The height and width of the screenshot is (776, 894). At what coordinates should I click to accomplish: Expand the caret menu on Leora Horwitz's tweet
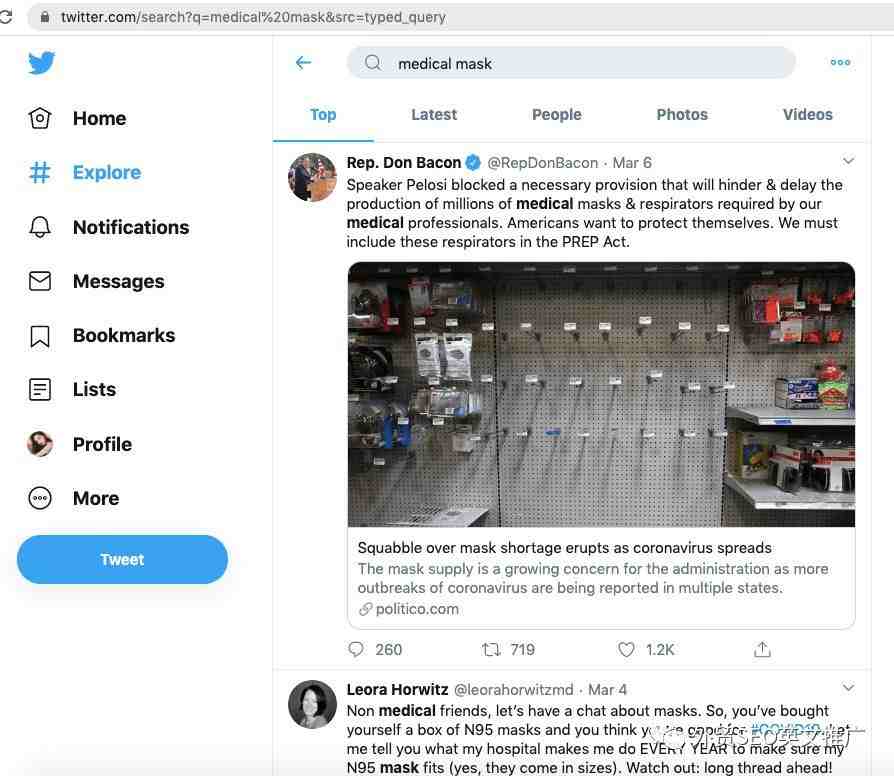coord(848,688)
